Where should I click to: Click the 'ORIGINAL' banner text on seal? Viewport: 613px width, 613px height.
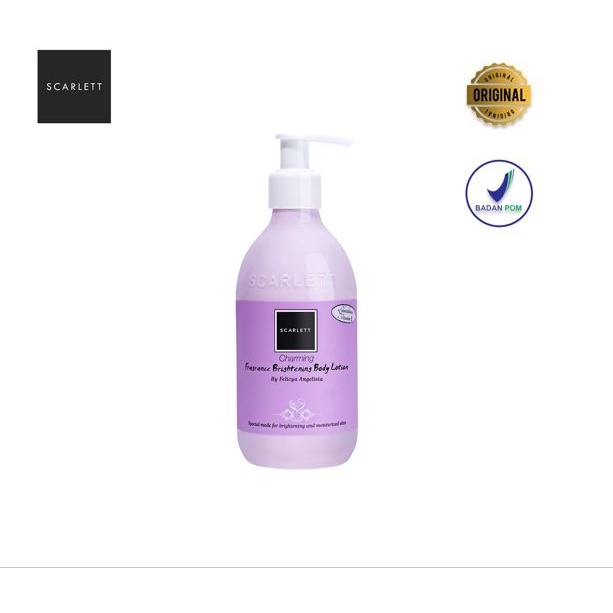pyautogui.click(x=498, y=95)
